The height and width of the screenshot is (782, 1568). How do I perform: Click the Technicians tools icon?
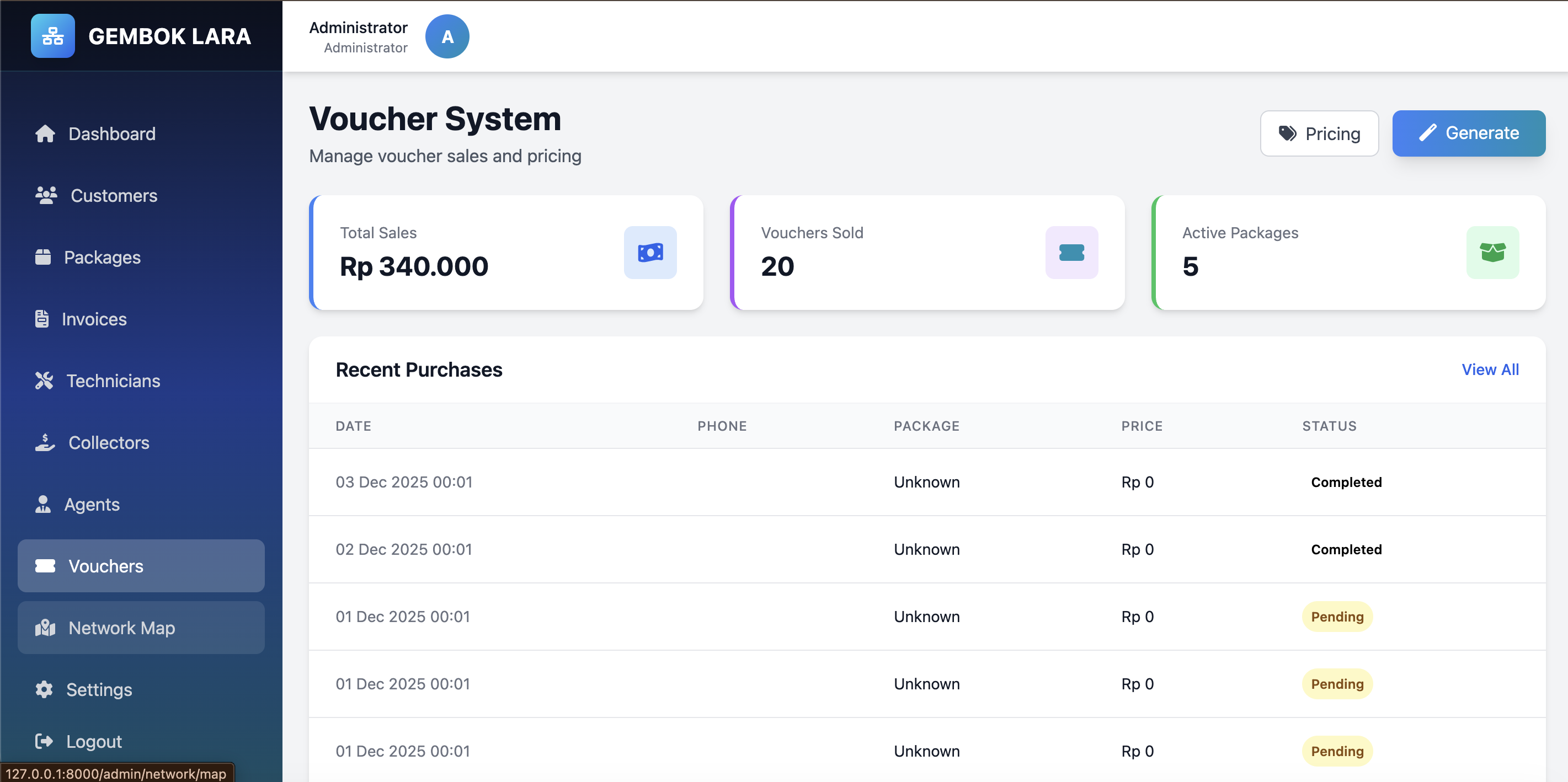coord(44,381)
